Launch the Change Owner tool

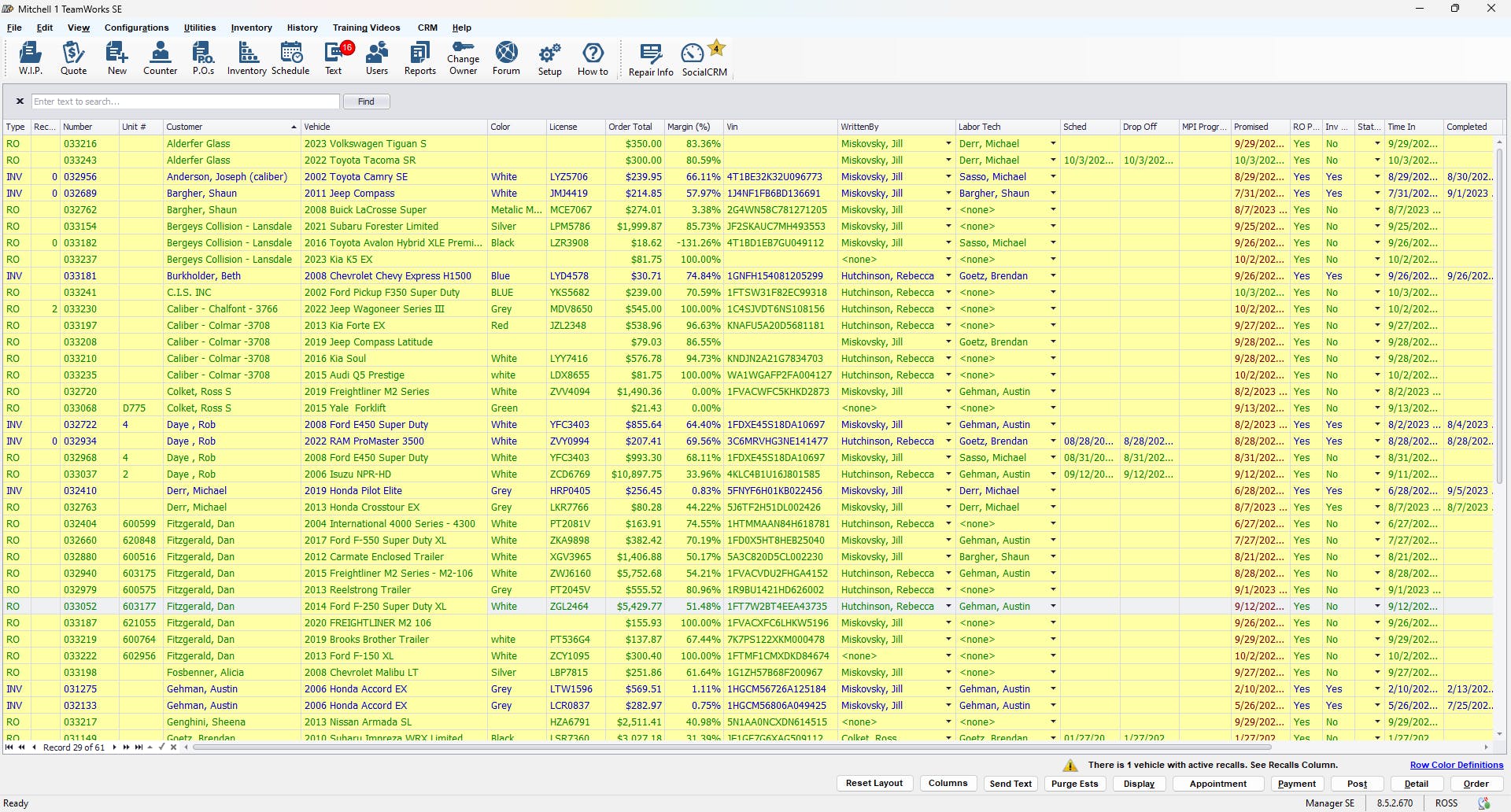point(463,58)
